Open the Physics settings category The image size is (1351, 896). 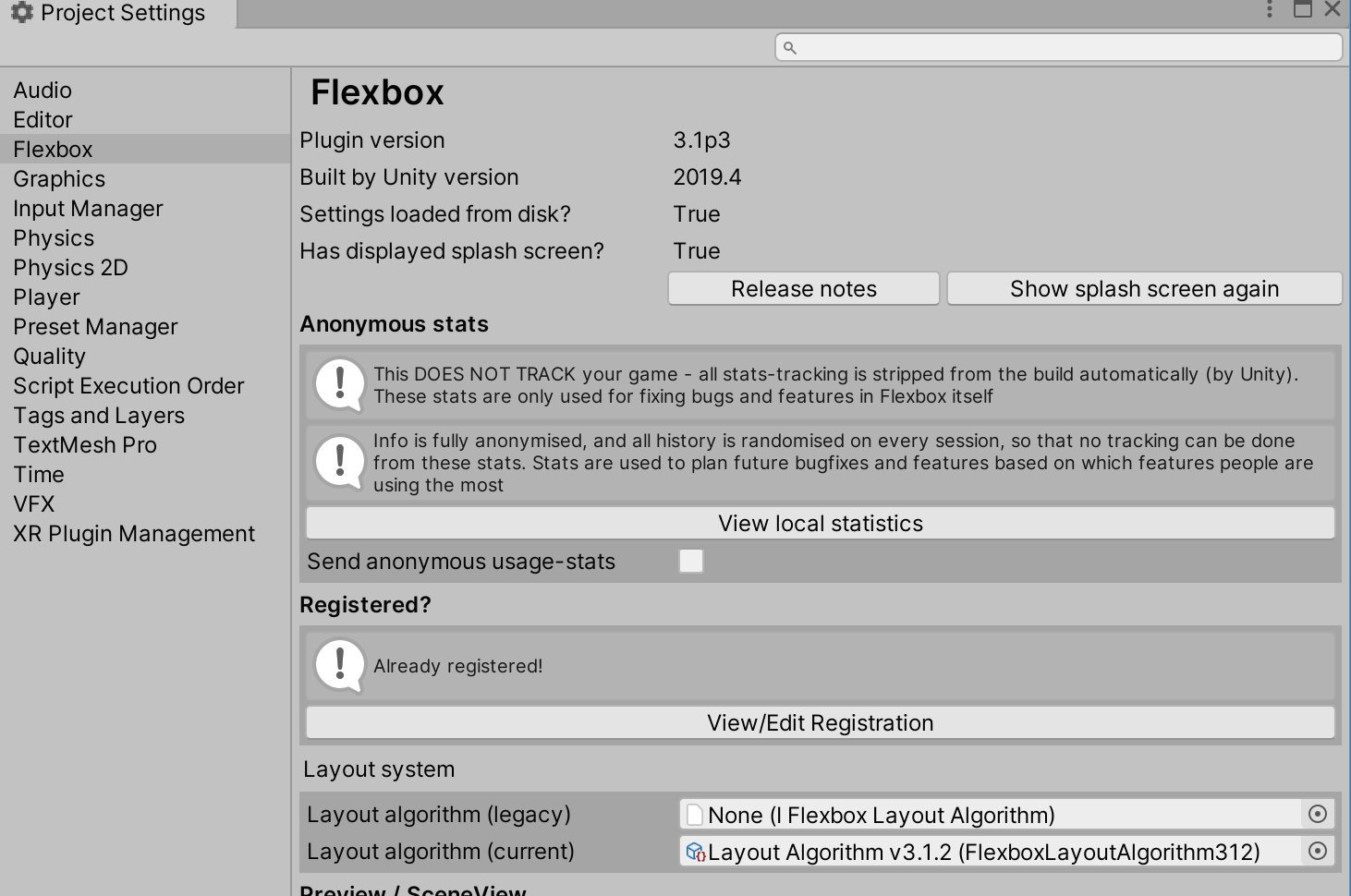point(145,237)
